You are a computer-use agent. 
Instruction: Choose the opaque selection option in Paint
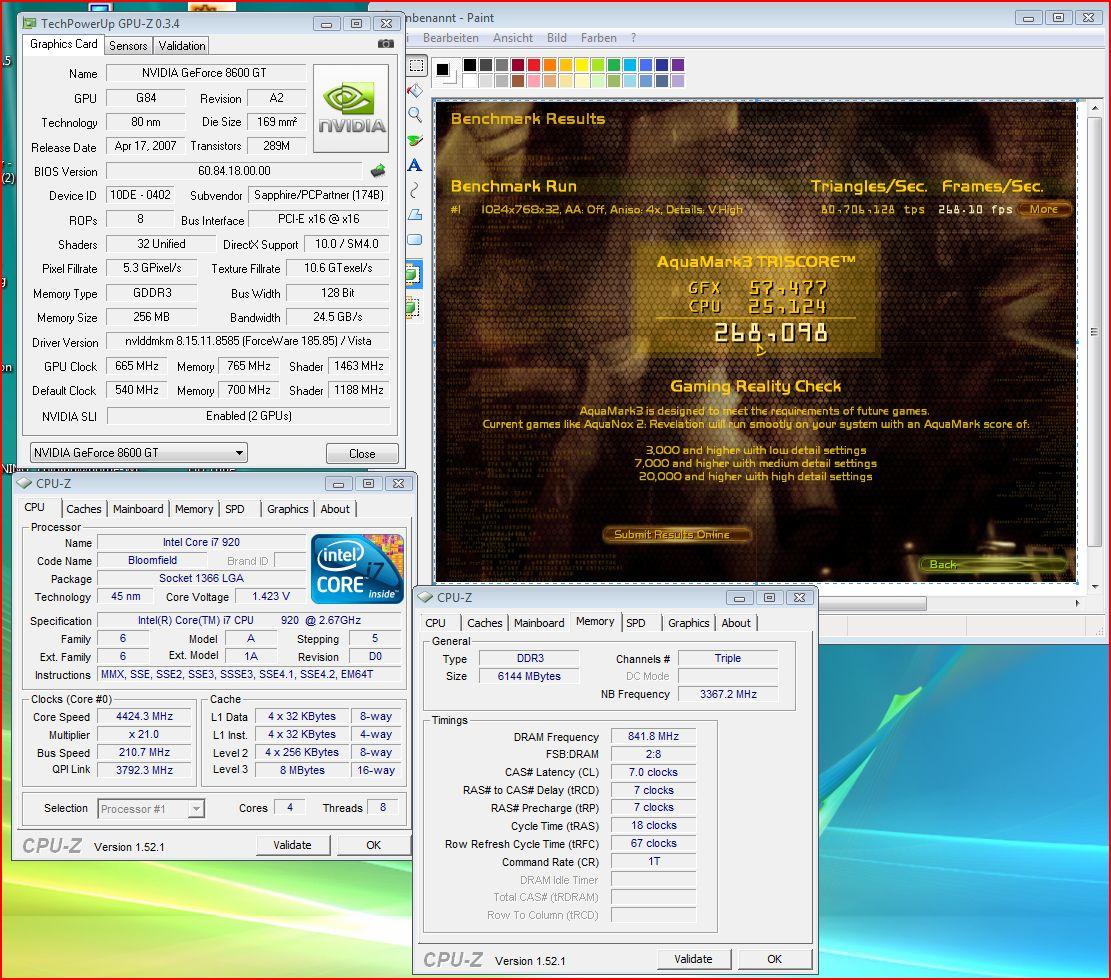point(412,274)
